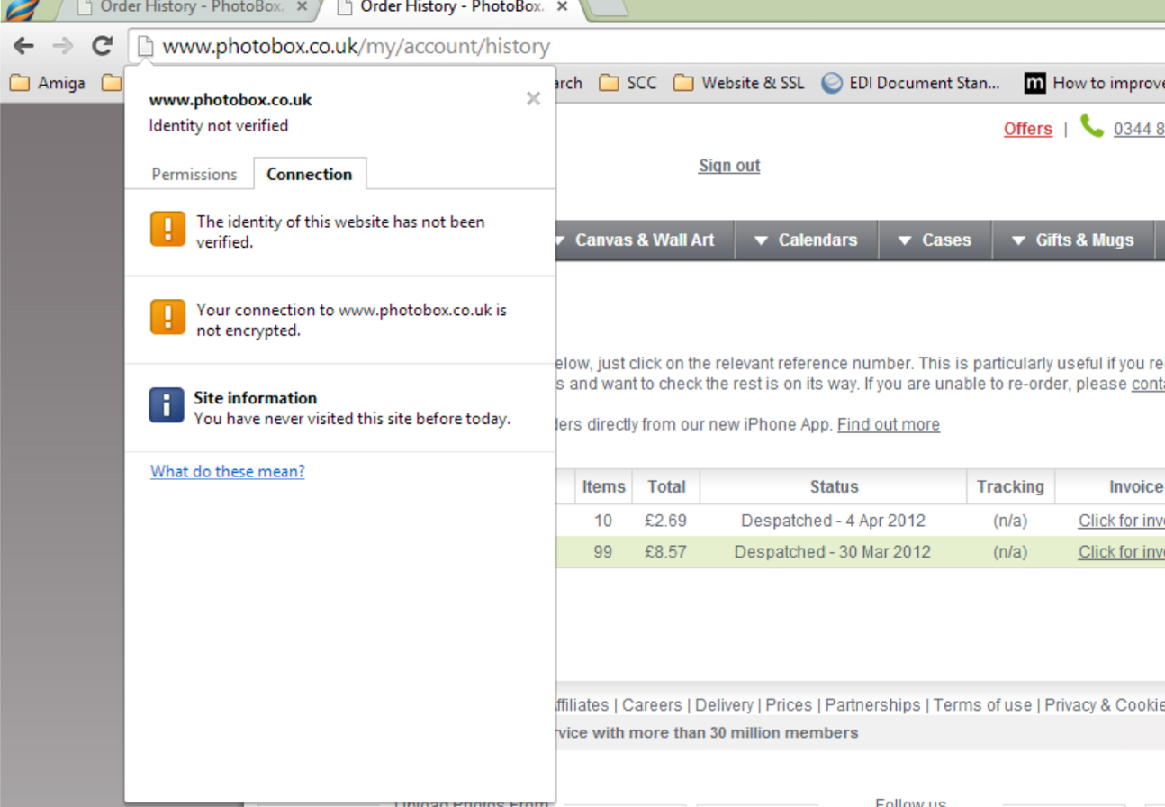Expand the Cases dropdown menu
This screenshot has width=1165, height=807.
click(935, 240)
